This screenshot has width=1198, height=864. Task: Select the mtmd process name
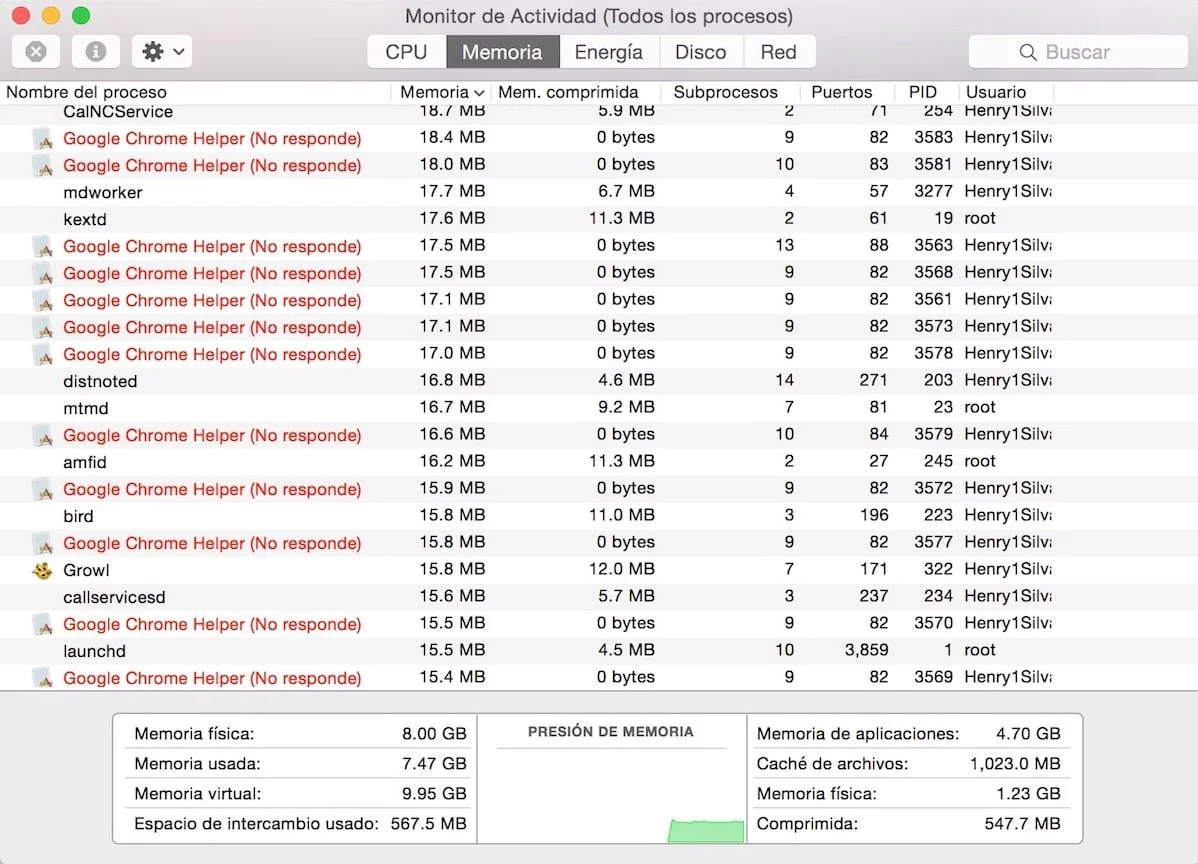[86, 409]
